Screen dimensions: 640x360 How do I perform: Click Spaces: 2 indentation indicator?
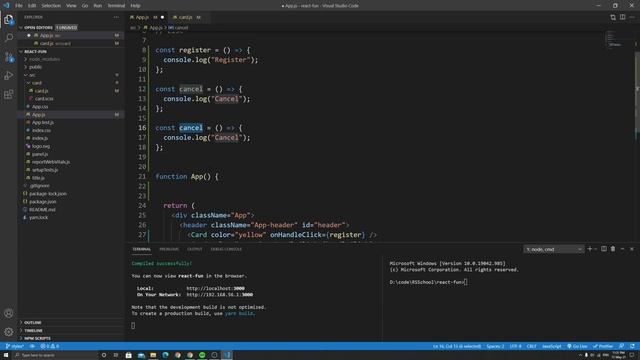click(x=495, y=346)
